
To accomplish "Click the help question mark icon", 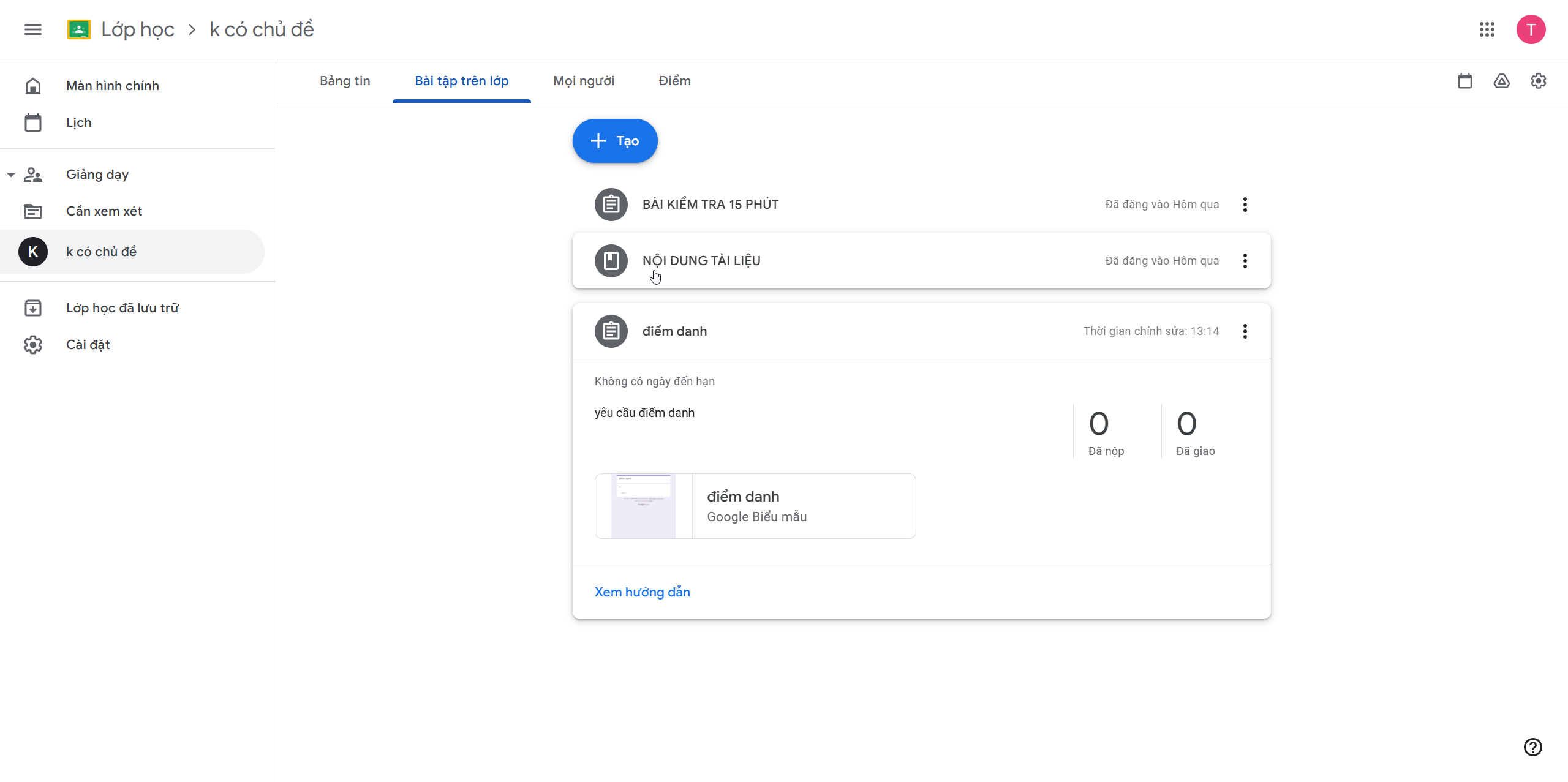I will [1532, 746].
